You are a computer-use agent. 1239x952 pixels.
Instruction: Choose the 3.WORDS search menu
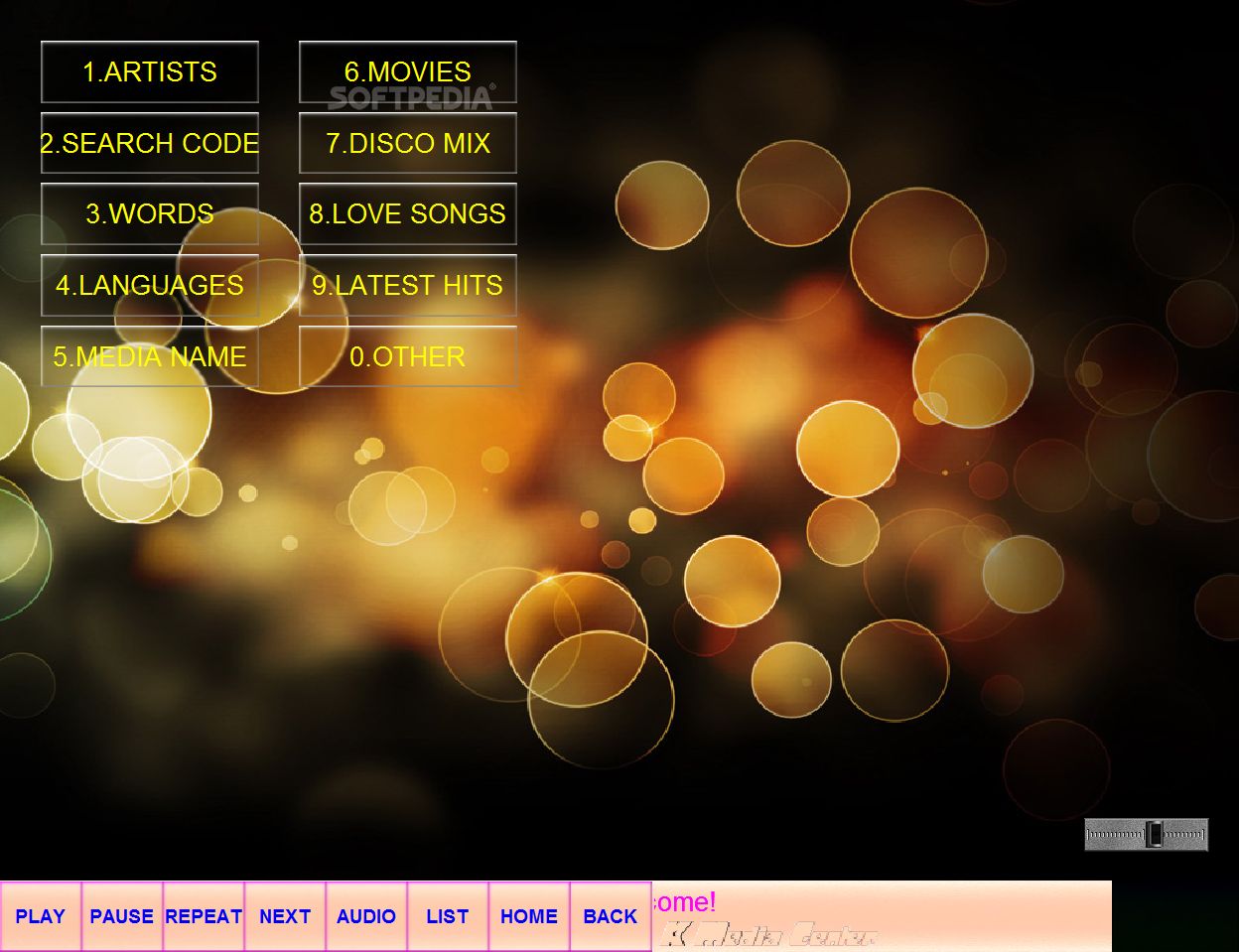[x=150, y=214]
